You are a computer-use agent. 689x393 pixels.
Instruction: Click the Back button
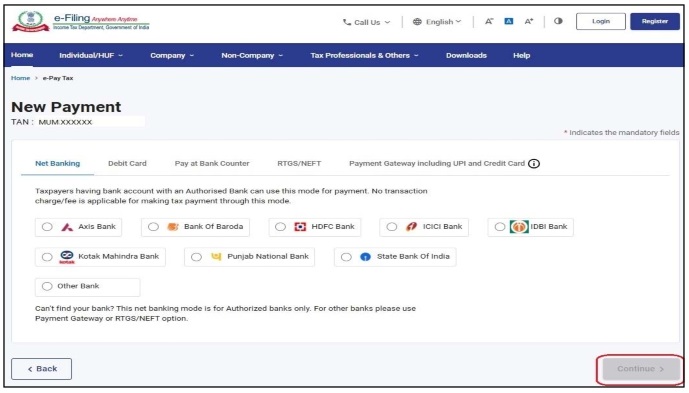point(41,369)
